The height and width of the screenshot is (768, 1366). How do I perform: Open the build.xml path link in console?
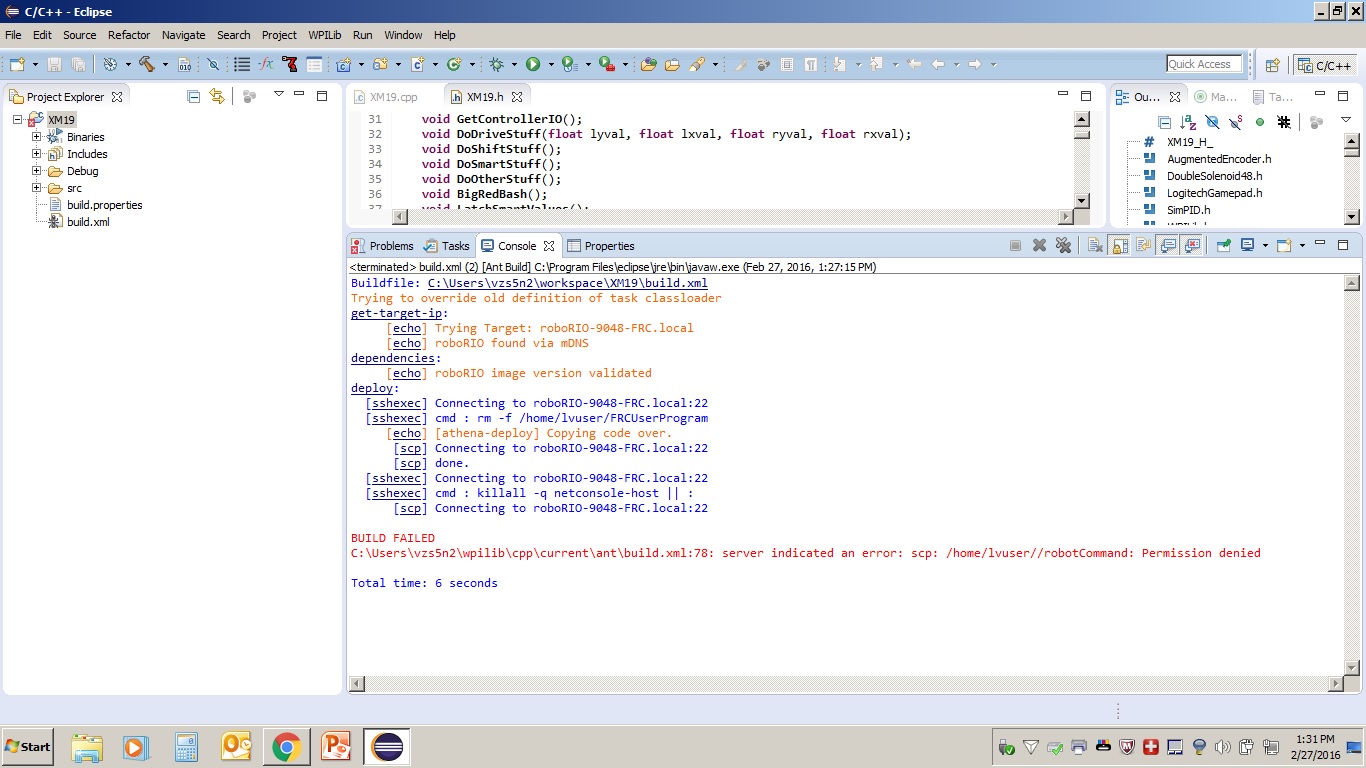click(567, 283)
